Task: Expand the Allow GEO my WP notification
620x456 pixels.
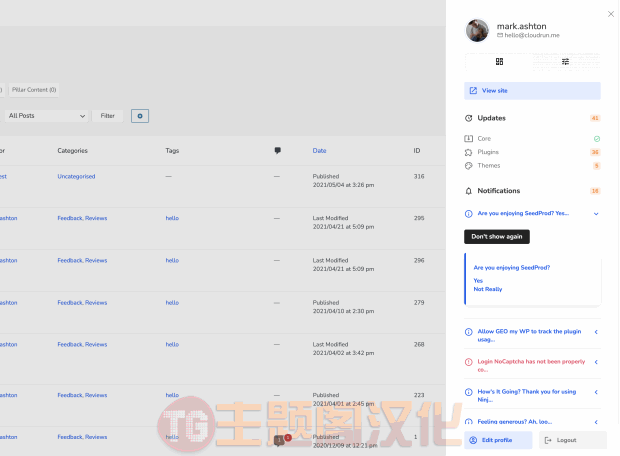Action: [596, 332]
